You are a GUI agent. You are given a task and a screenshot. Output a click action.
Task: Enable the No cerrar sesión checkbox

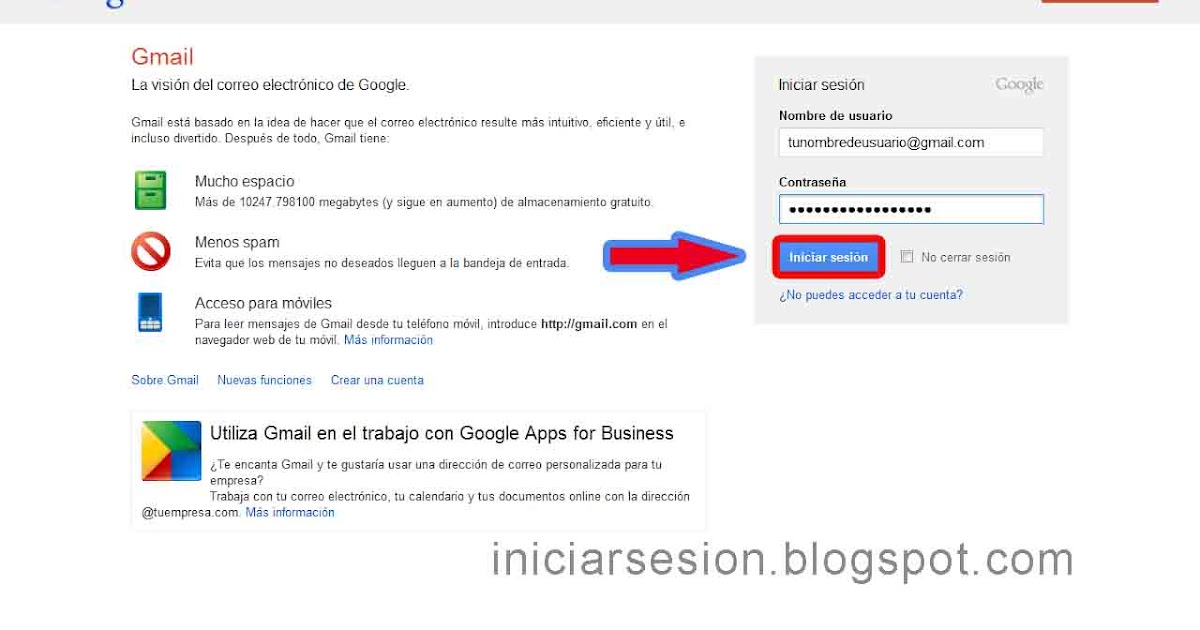907,257
